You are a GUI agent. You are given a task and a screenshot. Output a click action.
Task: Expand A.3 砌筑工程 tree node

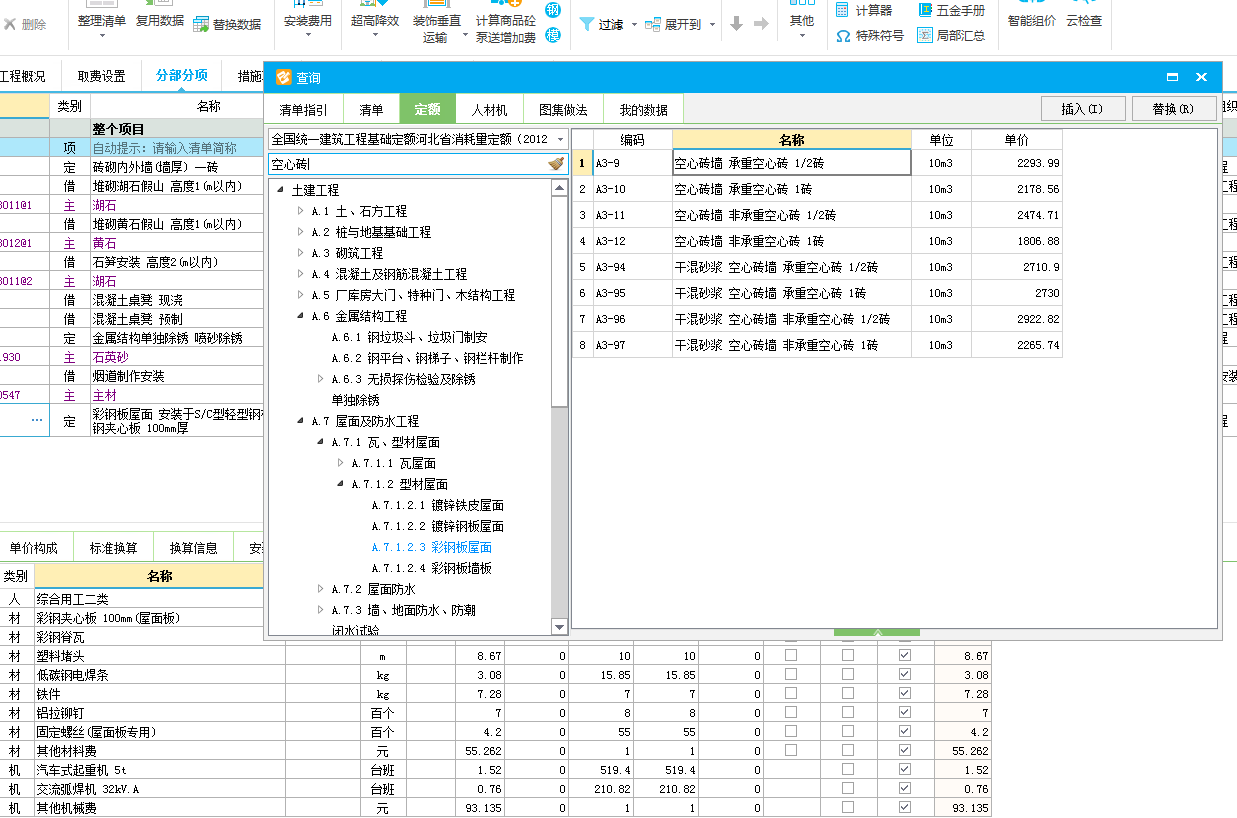pyautogui.click(x=301, y=253)
